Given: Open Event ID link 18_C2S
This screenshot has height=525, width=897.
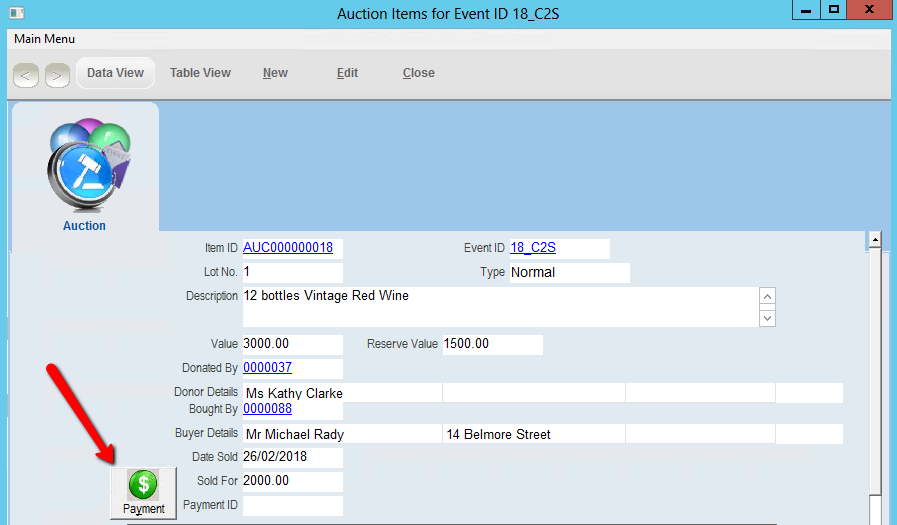Looking at the screenshot, I should [533, 248].
